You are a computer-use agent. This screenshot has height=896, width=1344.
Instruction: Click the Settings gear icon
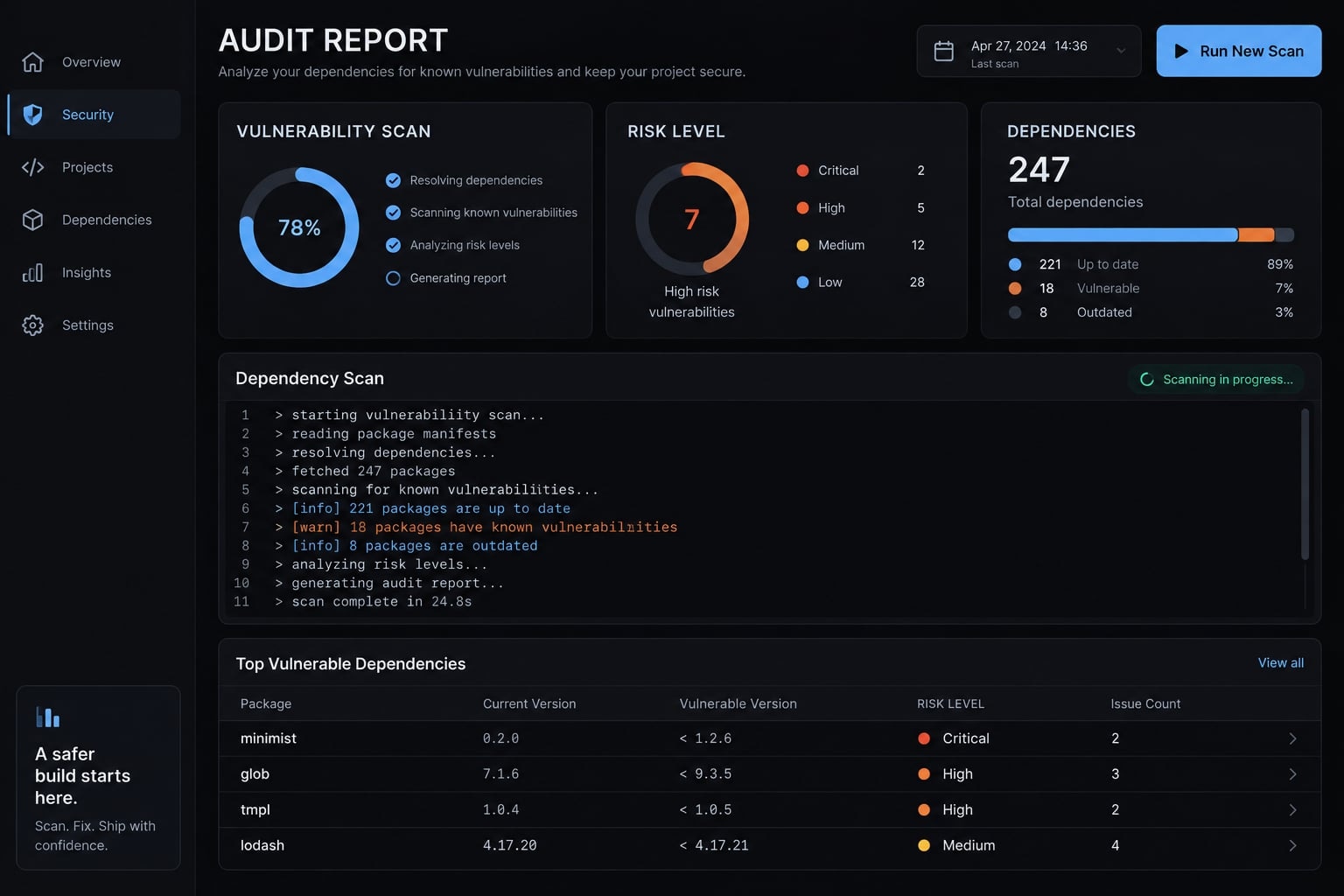[32, 325]
